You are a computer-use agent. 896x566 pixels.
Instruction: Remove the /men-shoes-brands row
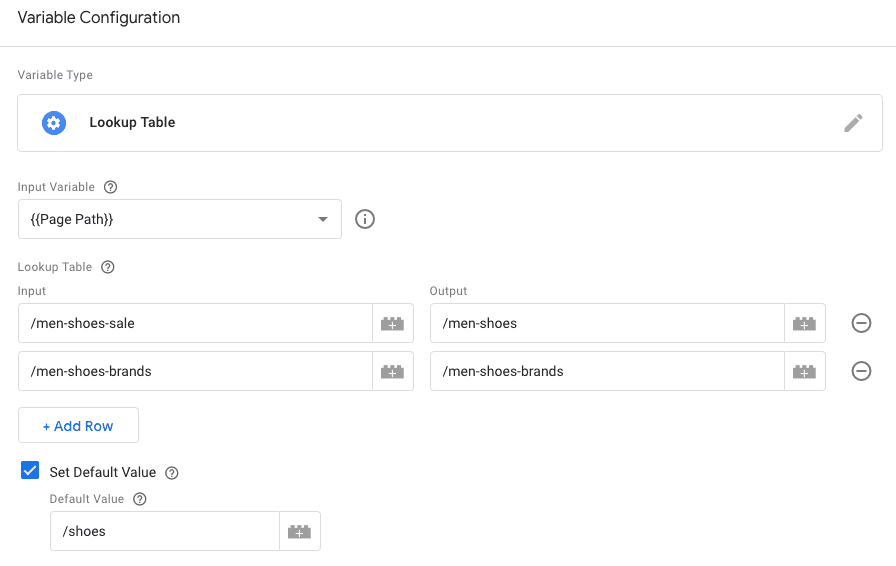(861, 371)
